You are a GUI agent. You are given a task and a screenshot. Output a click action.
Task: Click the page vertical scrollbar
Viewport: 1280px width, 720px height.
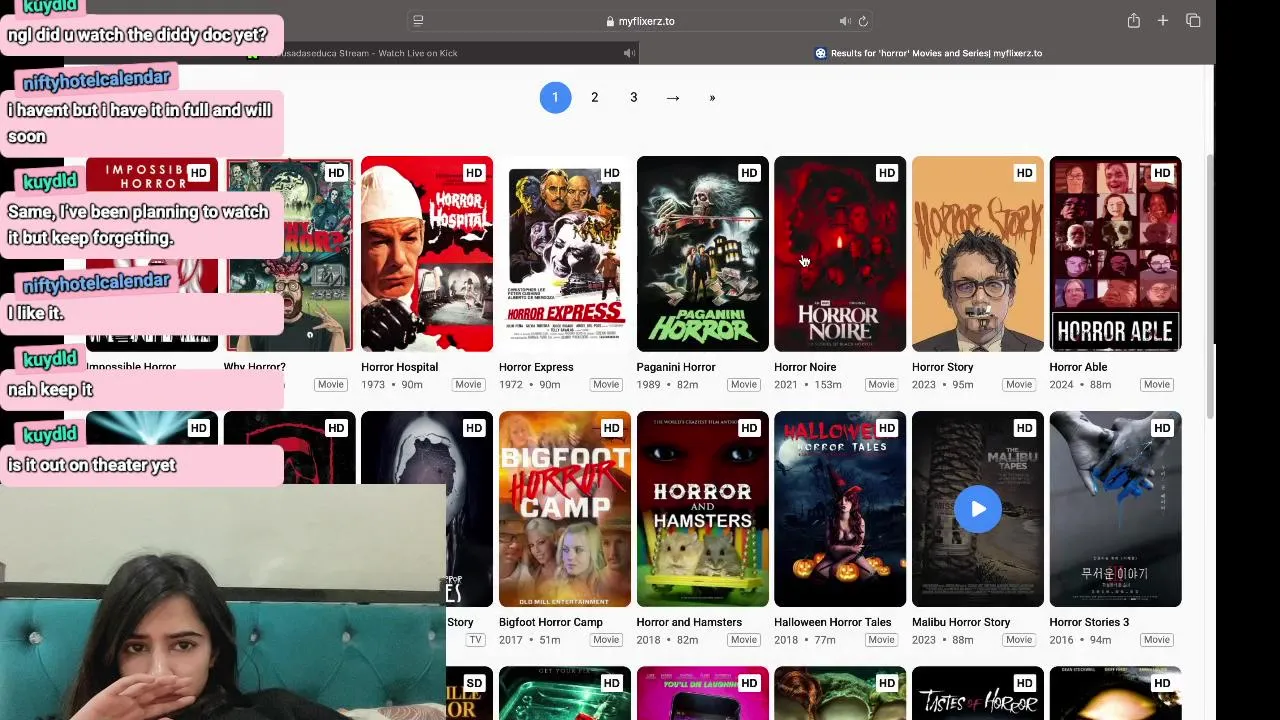tap(1210, 285)
